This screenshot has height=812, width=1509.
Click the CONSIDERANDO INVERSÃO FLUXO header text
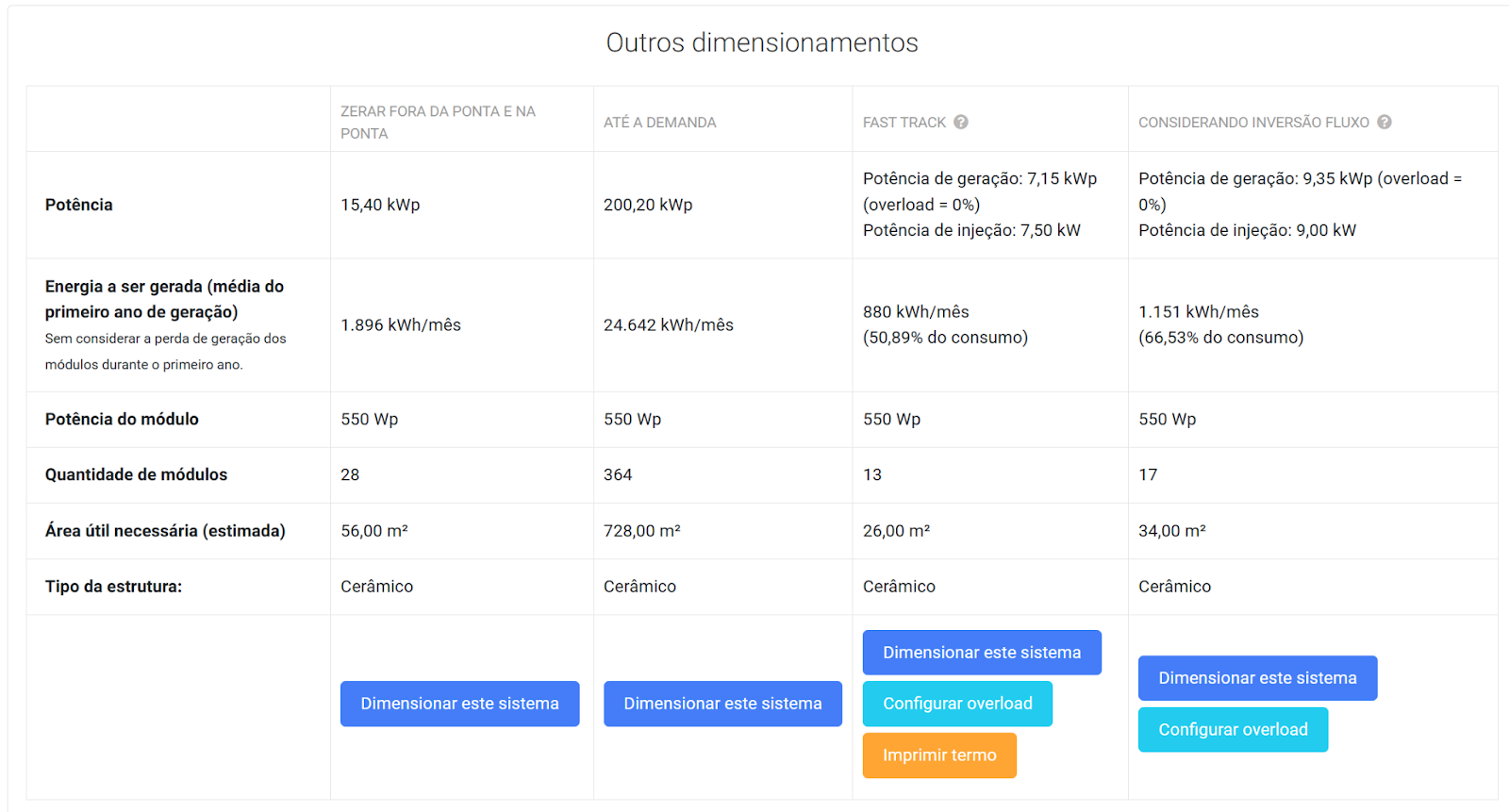pyautogui.click(x=1253, y=123)
